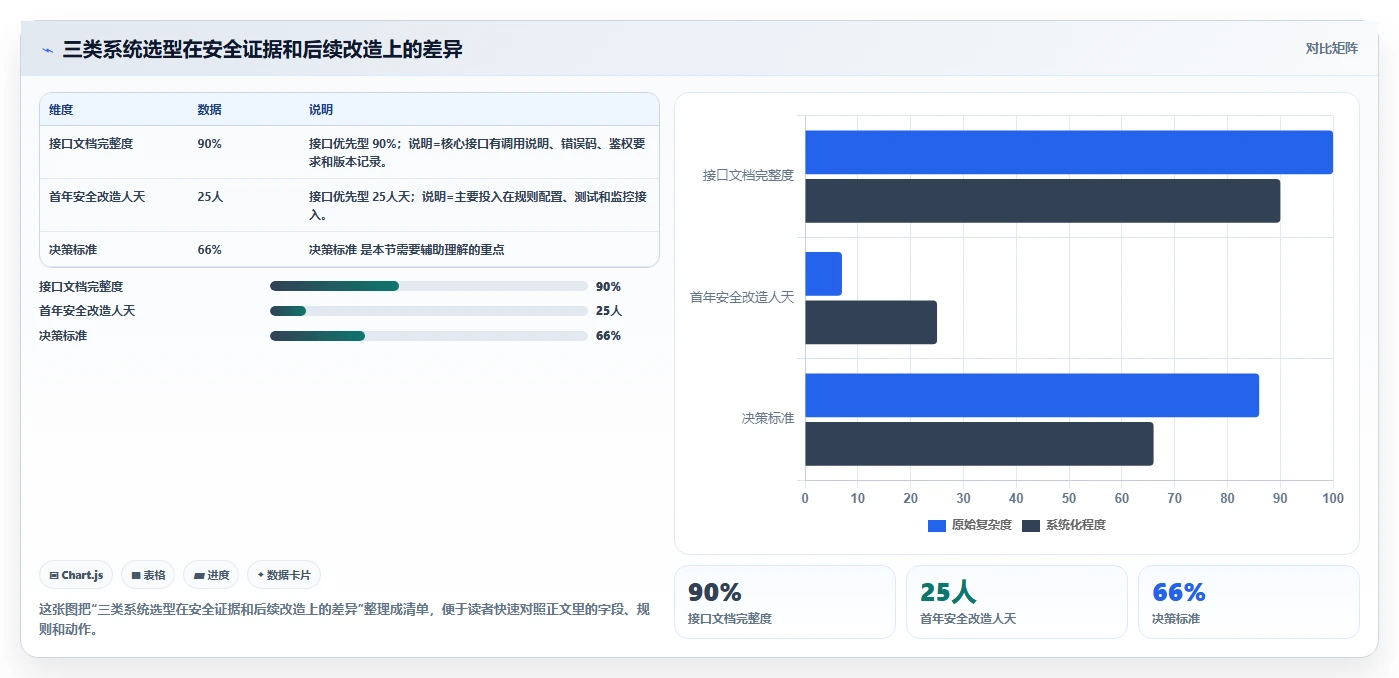Viewport: 1399px width, 678px height.
Task: Click the 首年安全改造人天 progress bar
Action: 428,311
